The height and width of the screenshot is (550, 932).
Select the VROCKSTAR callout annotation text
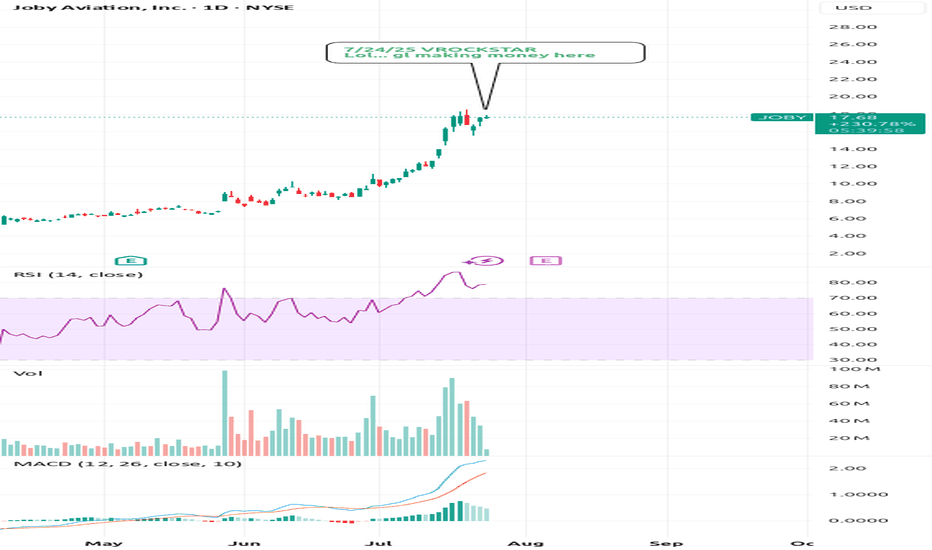point(470,52)
